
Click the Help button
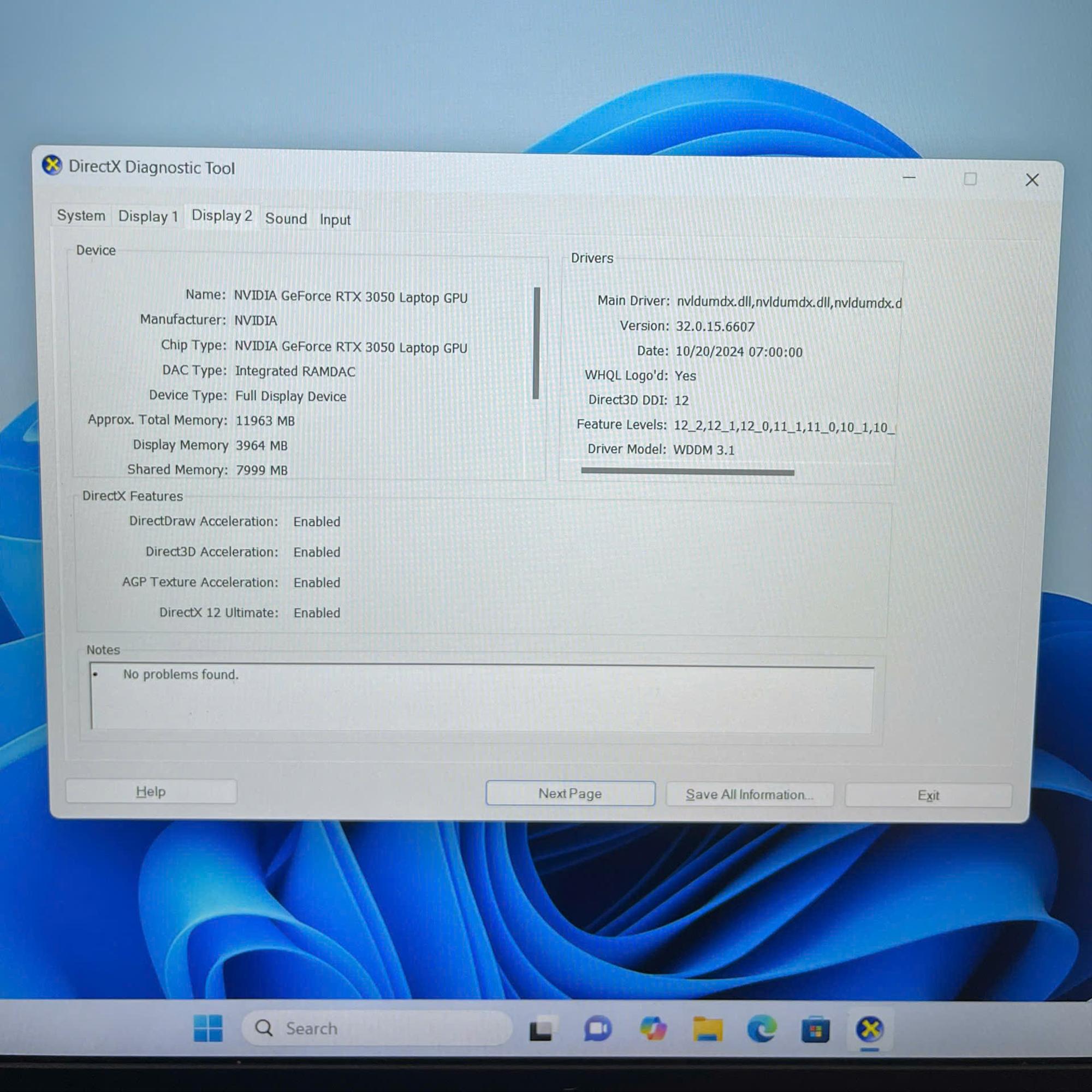coord(151,791)
